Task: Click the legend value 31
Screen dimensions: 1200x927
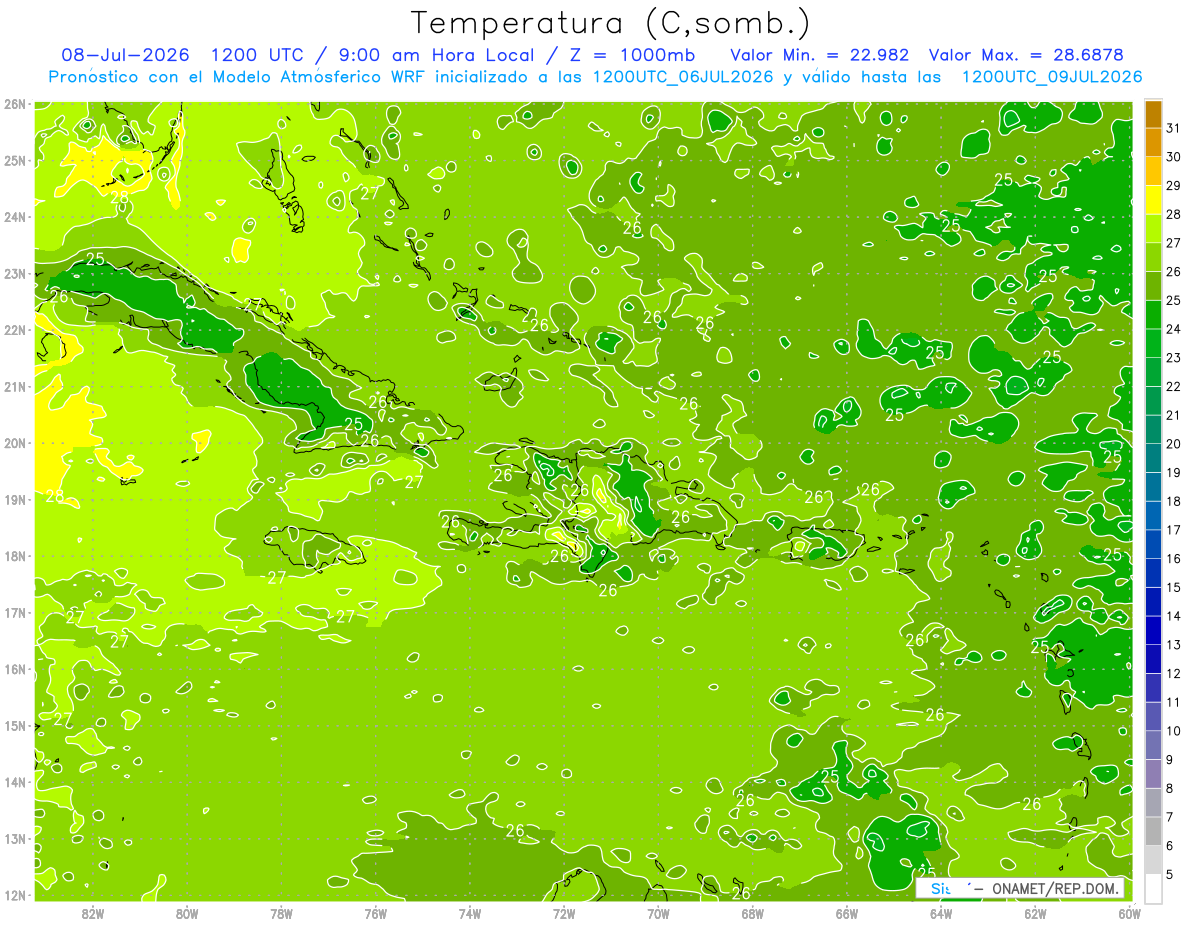Action: [1174, 128]
